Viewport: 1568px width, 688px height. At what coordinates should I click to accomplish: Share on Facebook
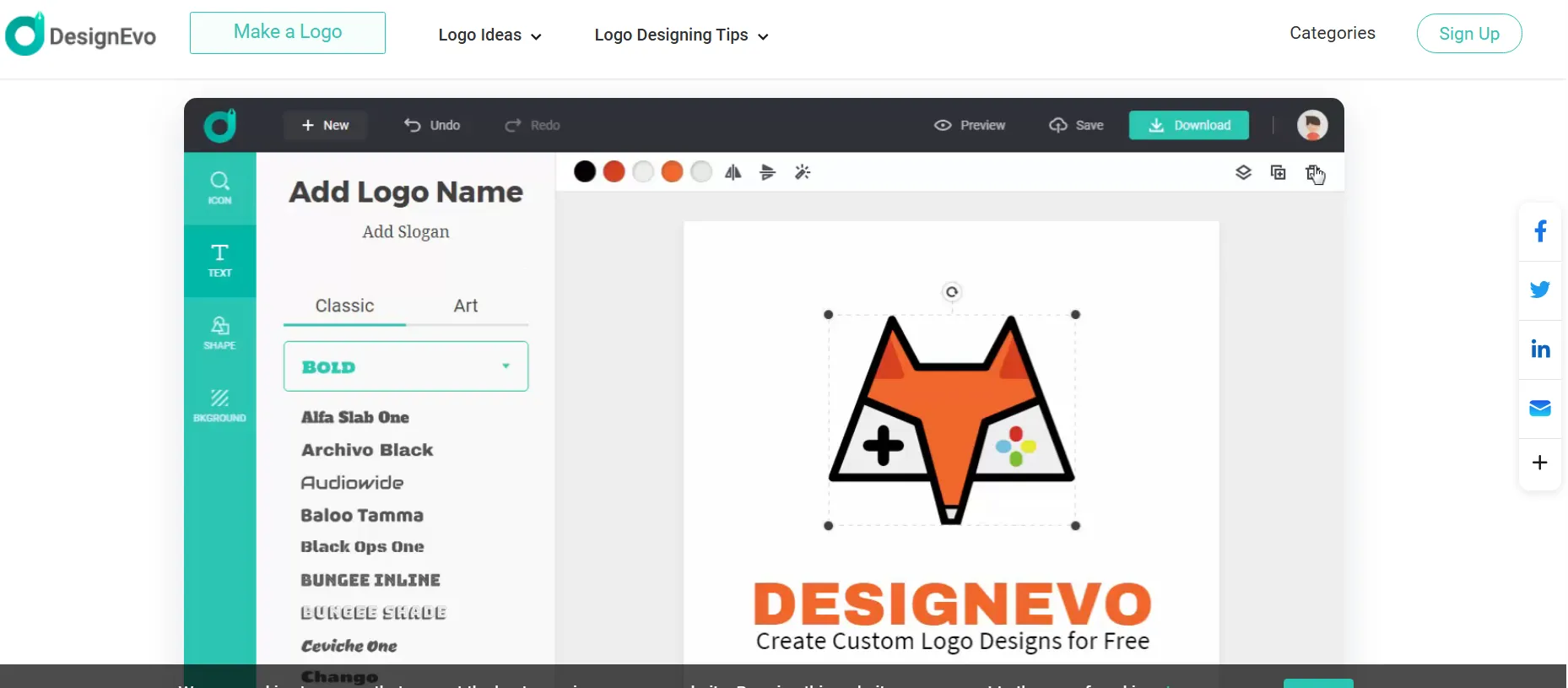[x=1540, y=231]
